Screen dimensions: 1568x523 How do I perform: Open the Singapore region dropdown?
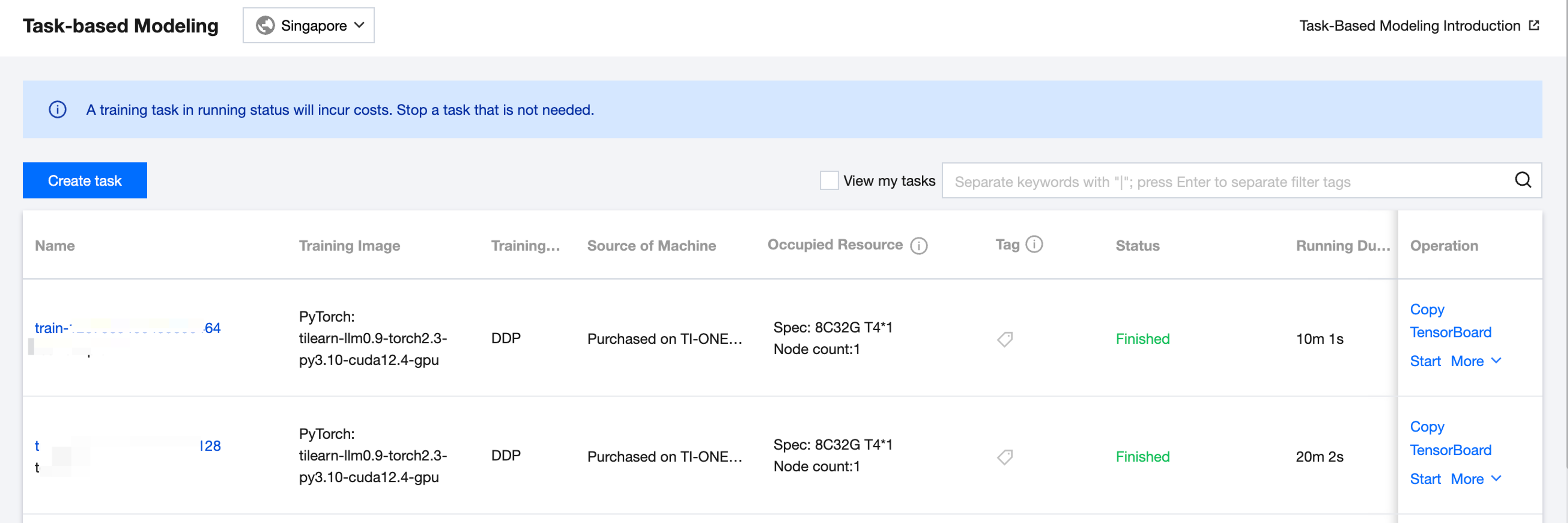(x=309, y=25)
